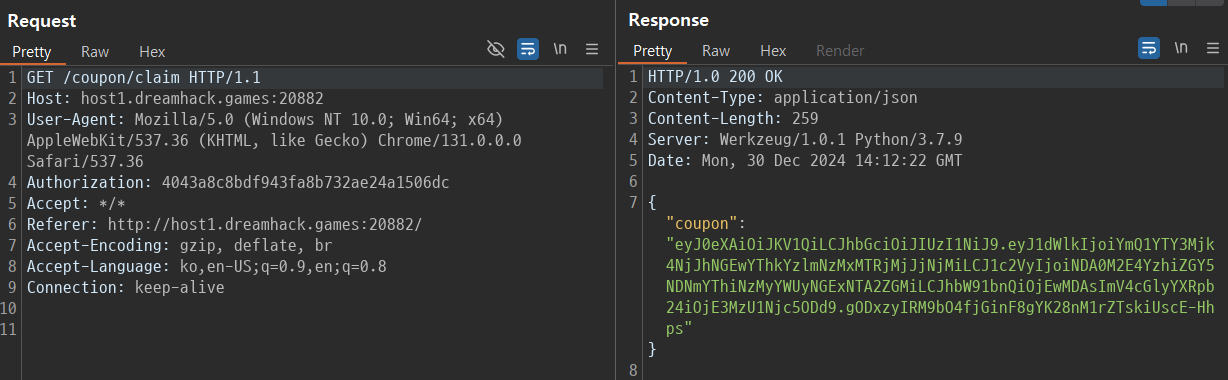Open the Request panel hamburger options menu
This screenshot has height=380, width=1228.
[592, 49]
